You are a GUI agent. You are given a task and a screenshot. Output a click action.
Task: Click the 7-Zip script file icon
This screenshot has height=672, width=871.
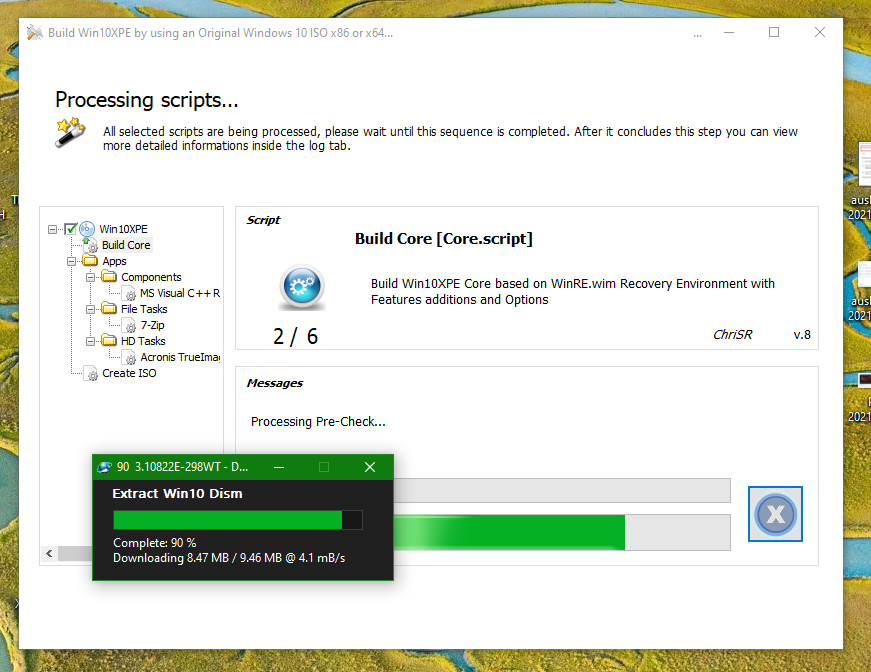pos(129,325)
